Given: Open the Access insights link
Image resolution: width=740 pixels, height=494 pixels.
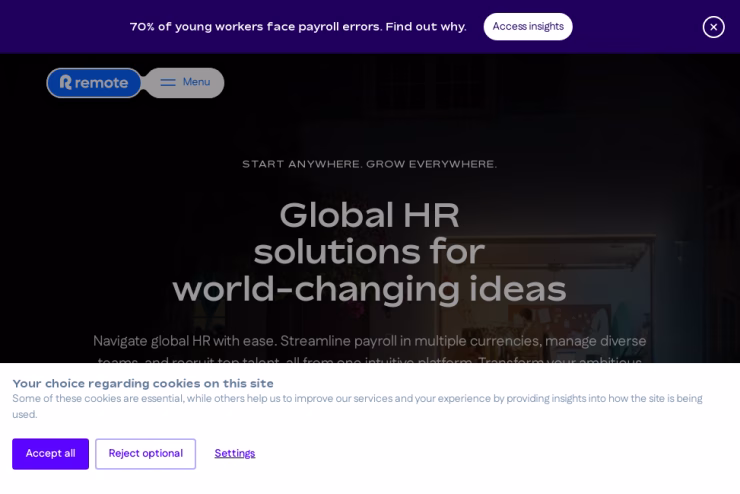Looking at the screenshot, I should (x=528, y=26).
